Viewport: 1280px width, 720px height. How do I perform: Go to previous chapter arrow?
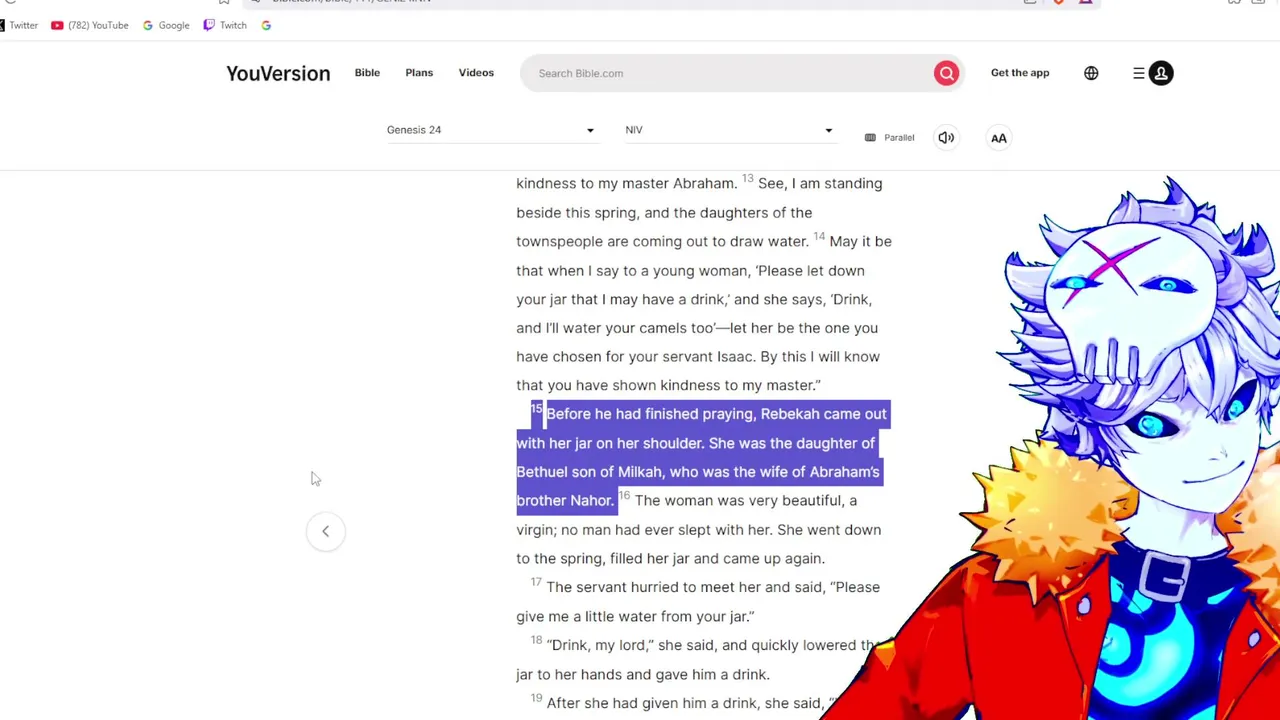point(325,531)
